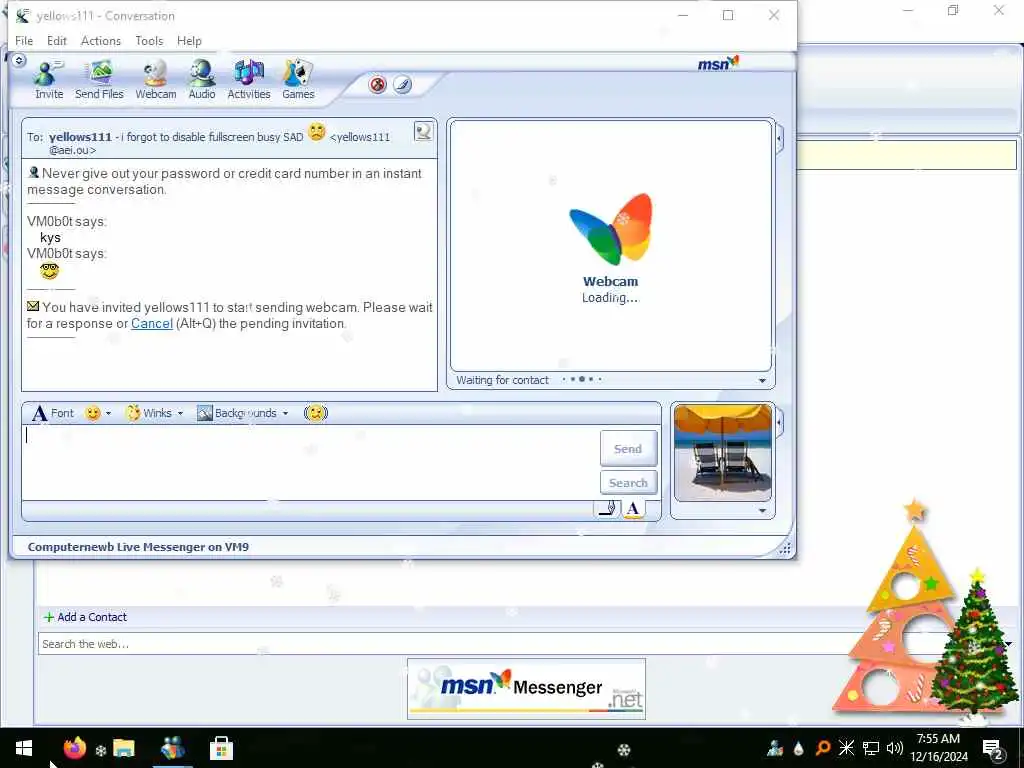
Task: Click the contact card icon beside yellows111 email
Action: (423, 132)
